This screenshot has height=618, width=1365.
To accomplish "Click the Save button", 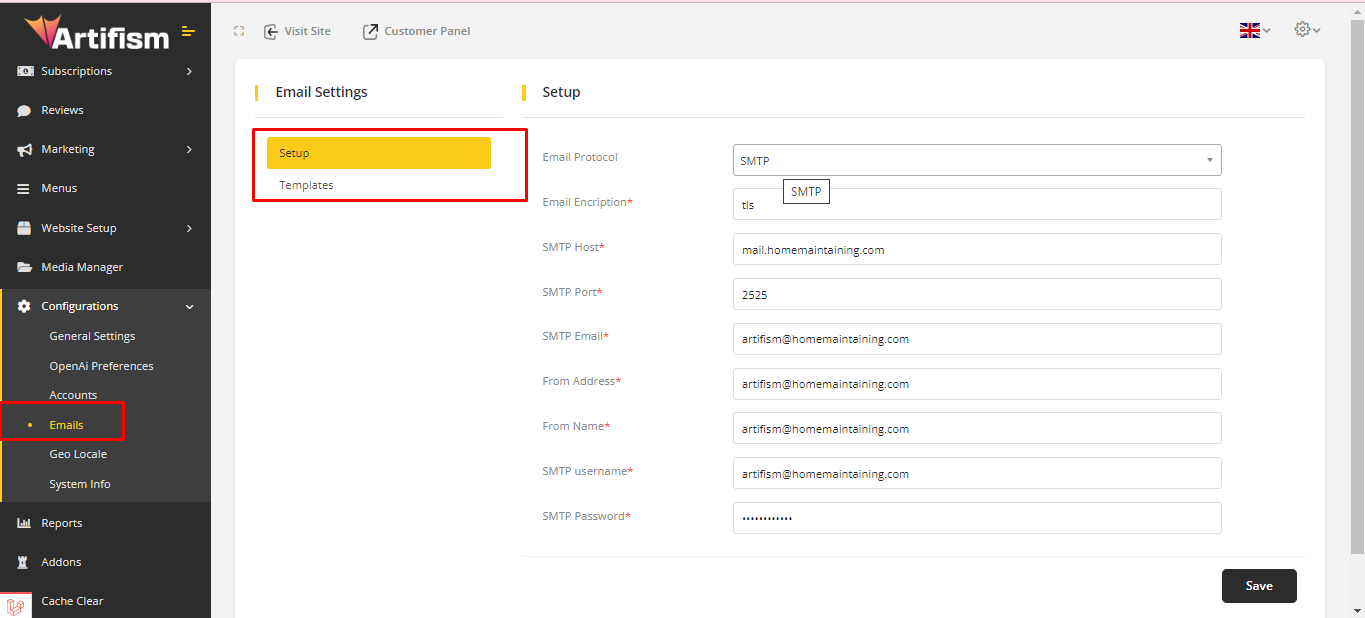I will 1258,586.
